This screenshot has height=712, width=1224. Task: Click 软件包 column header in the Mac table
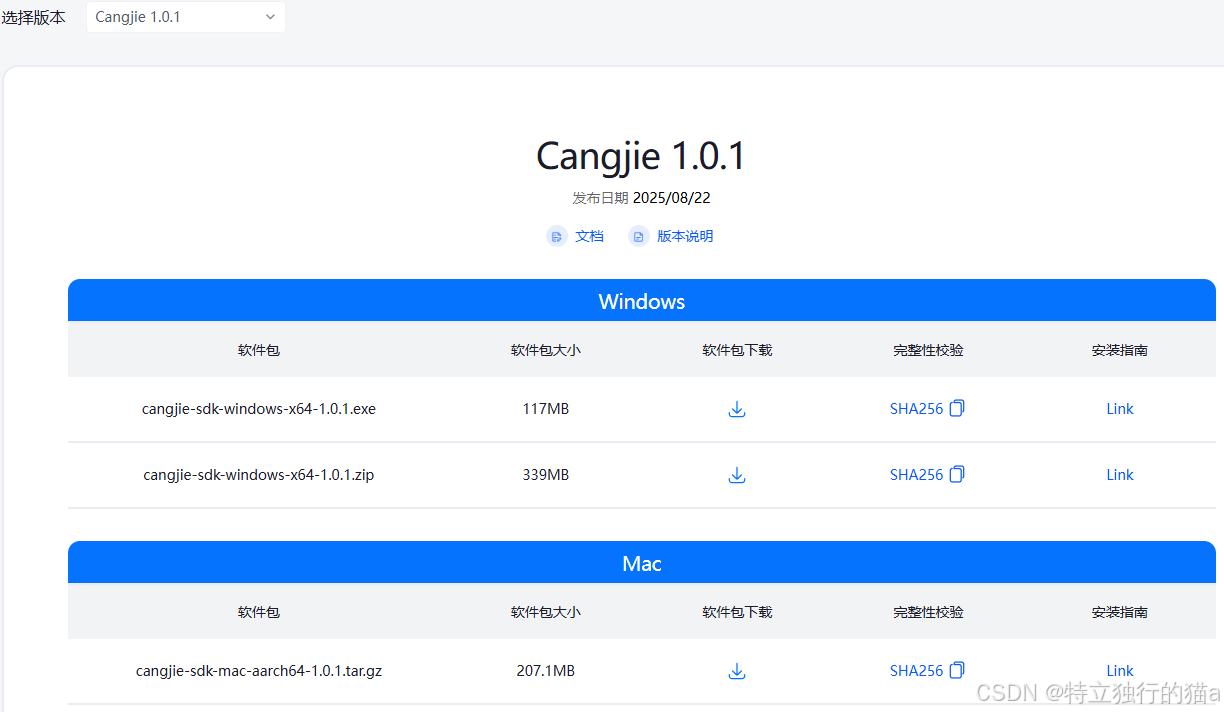[x=259, y=612]
